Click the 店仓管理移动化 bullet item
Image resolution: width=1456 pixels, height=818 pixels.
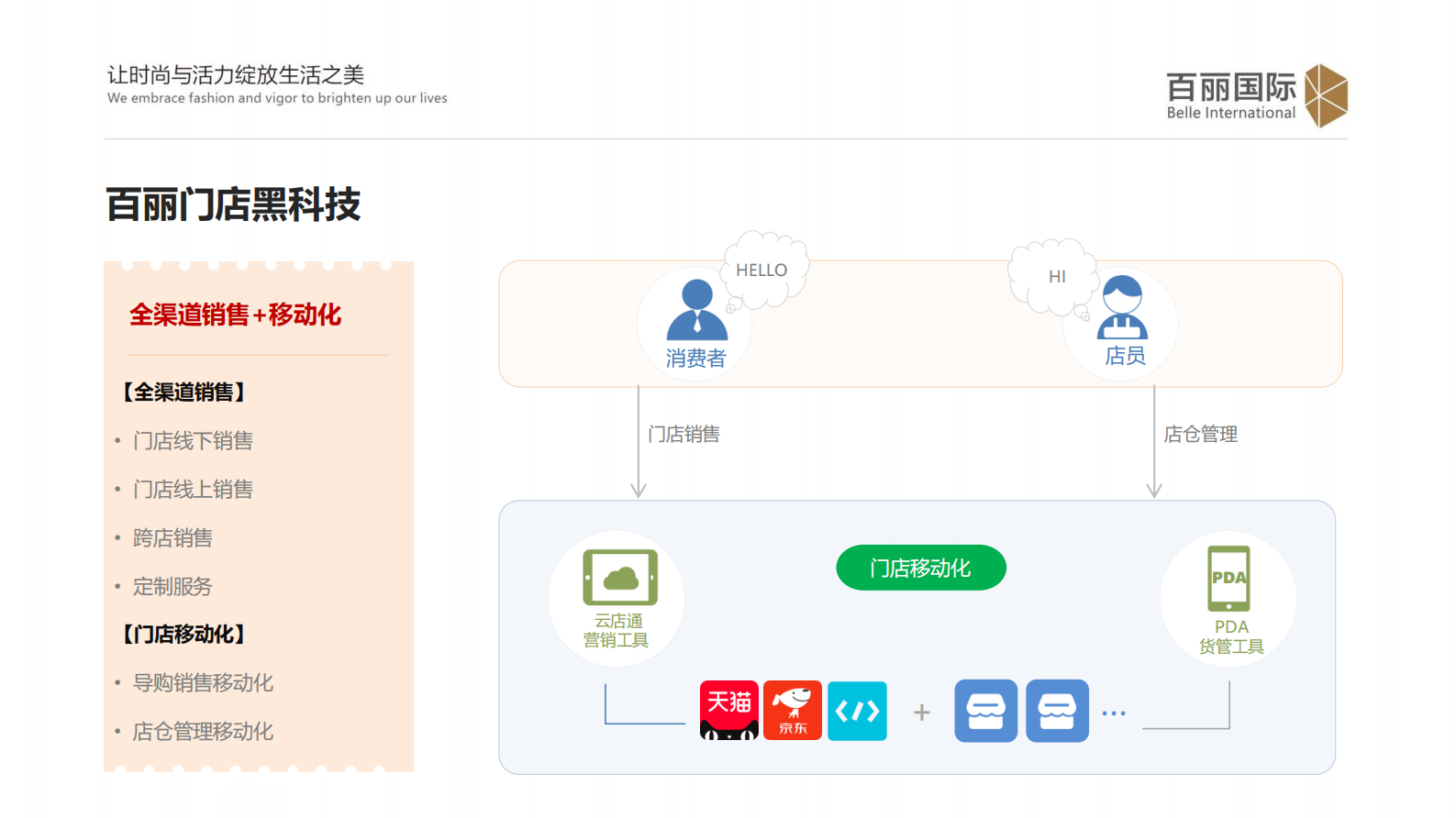click(x=203, y=732)
